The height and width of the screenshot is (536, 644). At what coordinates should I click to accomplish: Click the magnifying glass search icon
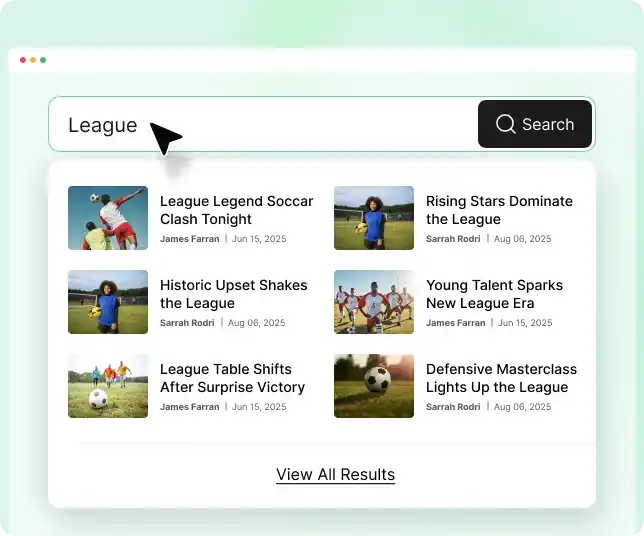[x=505, y=124]
